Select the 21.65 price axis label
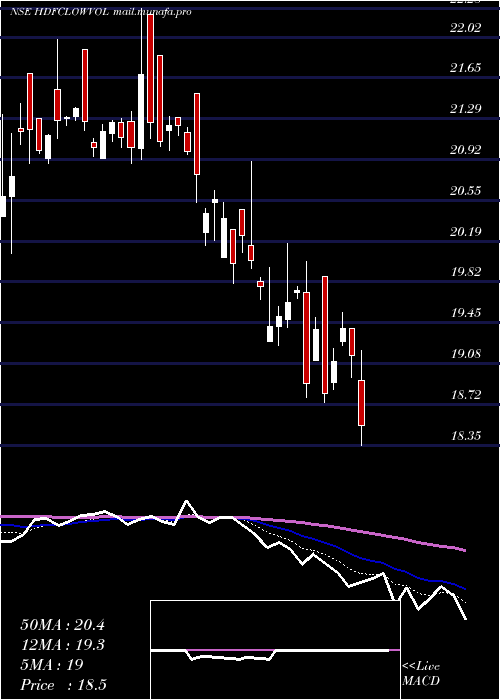This screenshot has height=700, width=500. click(466, 68)
